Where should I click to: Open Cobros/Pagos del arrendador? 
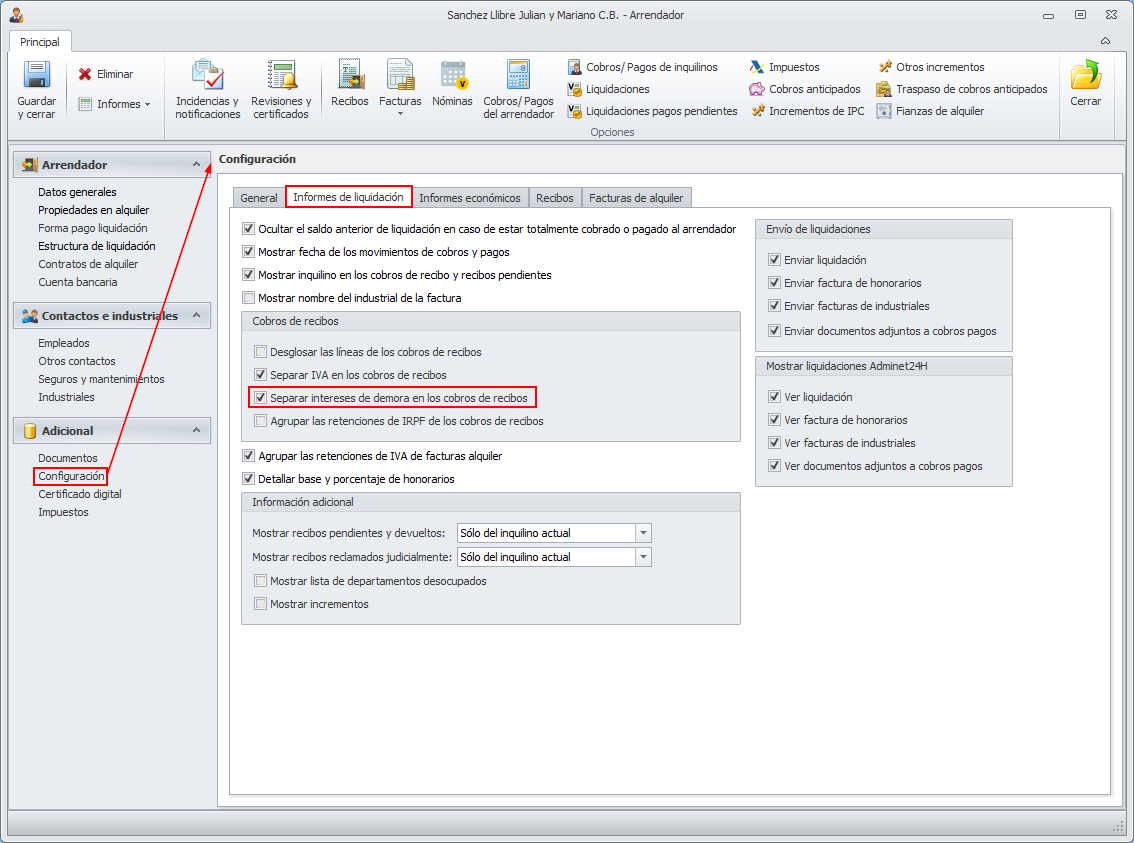(519, 90)
